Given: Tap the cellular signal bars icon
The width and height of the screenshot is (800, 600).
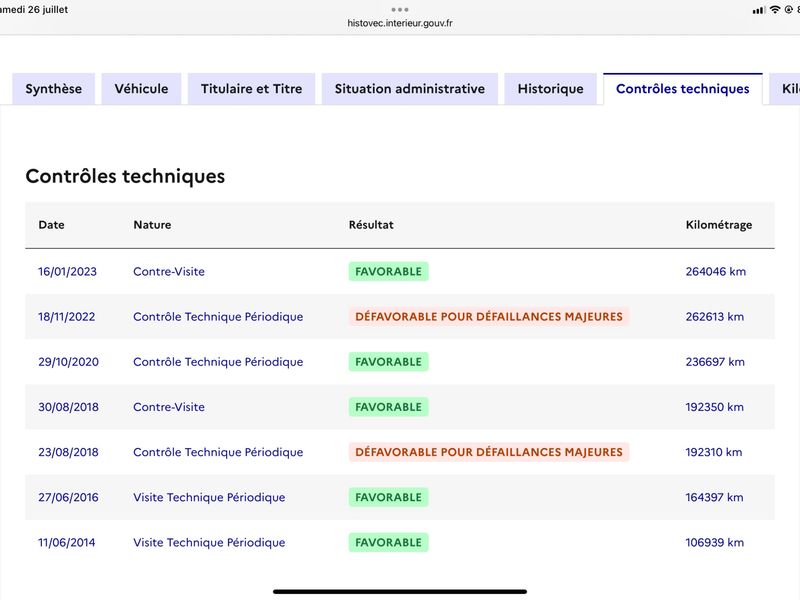Looking at the screenshot, I should pos(759,10).
